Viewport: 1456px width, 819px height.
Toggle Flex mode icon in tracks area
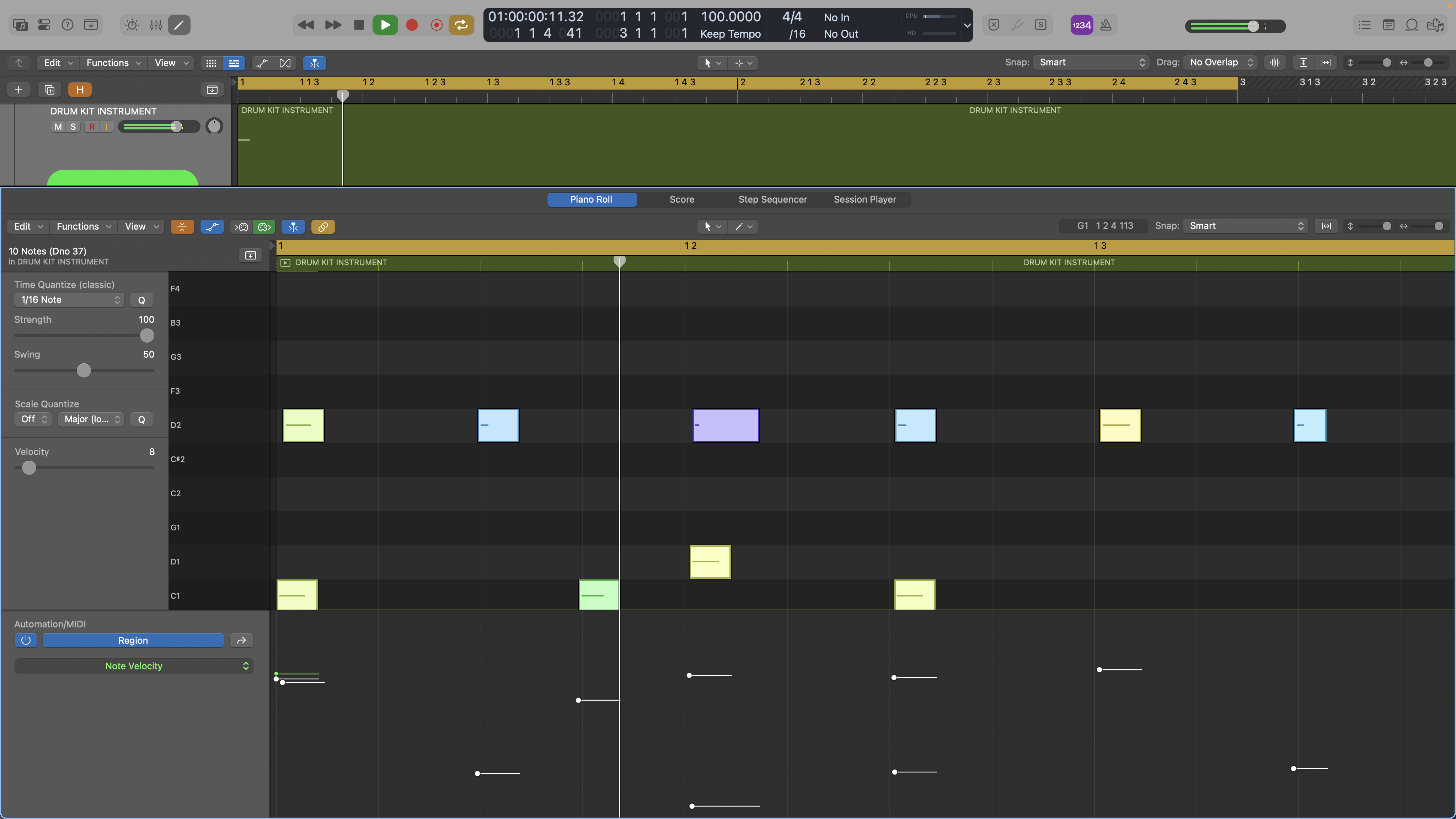[285, 63]
